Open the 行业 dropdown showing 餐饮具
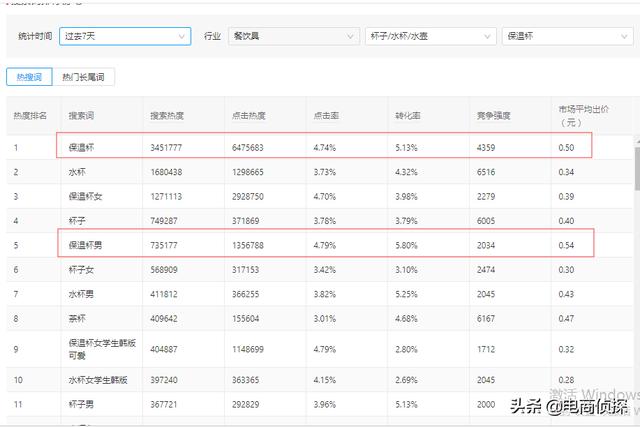640x427 pixels. point(294,36)
